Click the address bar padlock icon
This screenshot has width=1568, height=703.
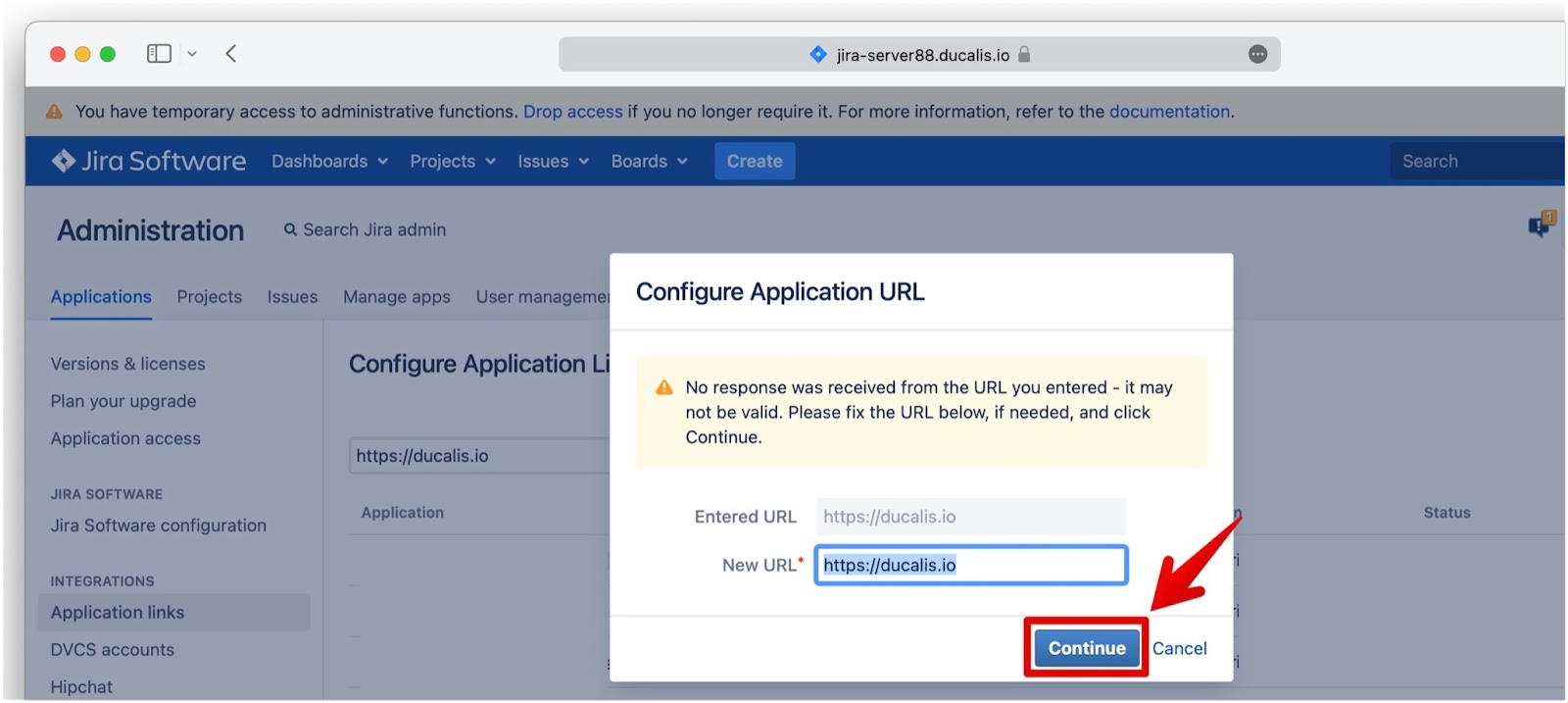click(1024, 54)
